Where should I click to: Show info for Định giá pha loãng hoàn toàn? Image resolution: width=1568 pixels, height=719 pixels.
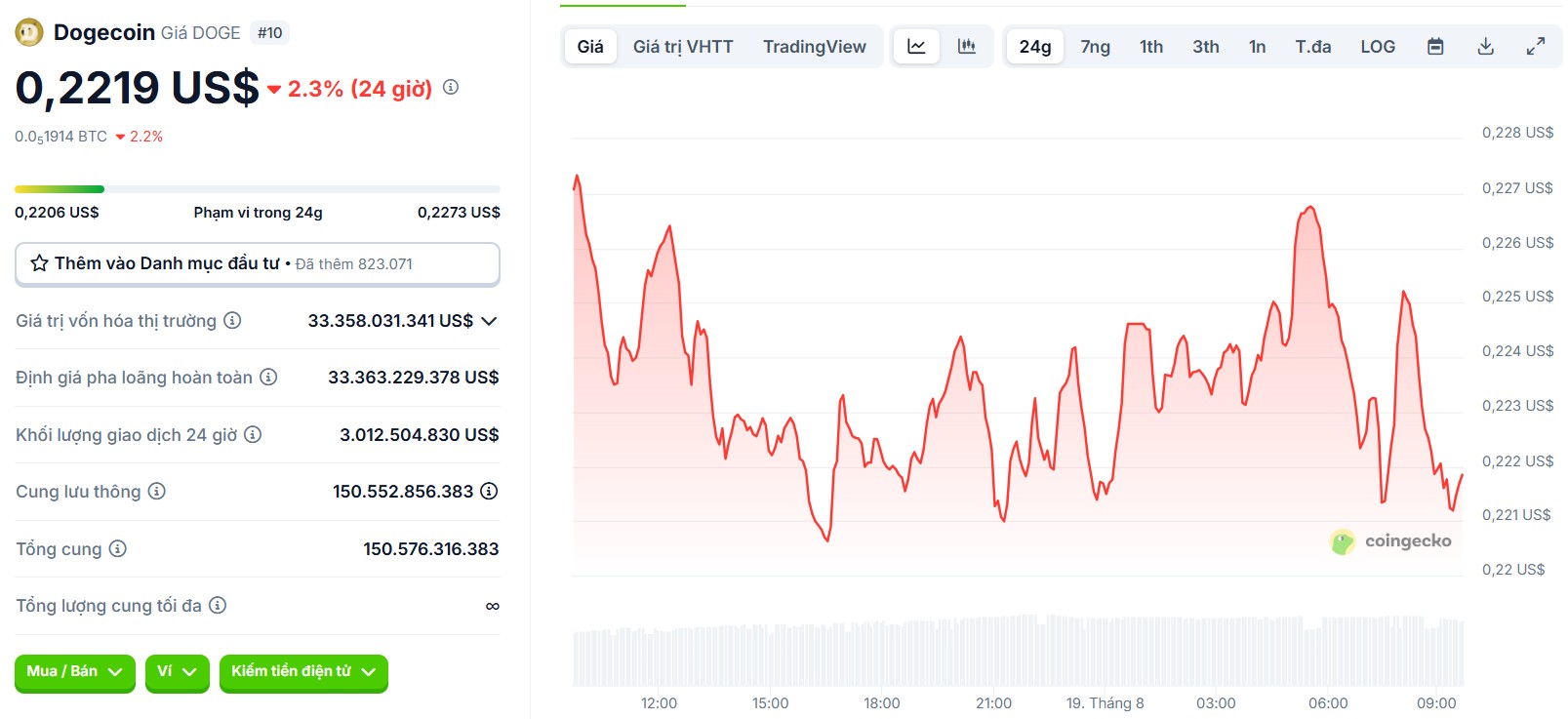click(268, 377)
